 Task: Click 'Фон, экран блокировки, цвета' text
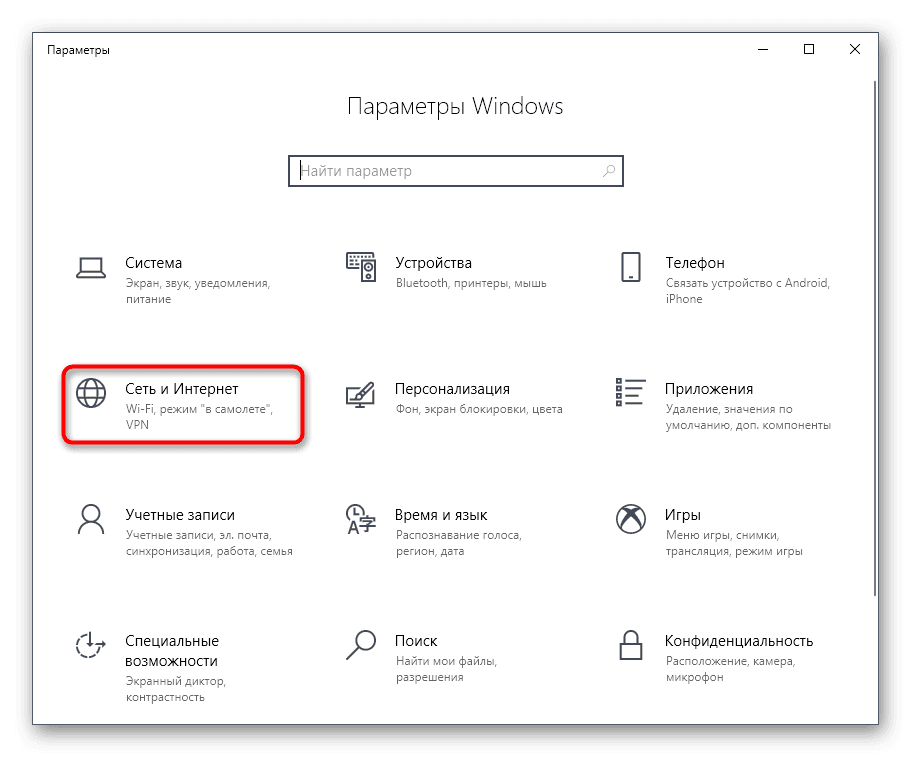479,409
